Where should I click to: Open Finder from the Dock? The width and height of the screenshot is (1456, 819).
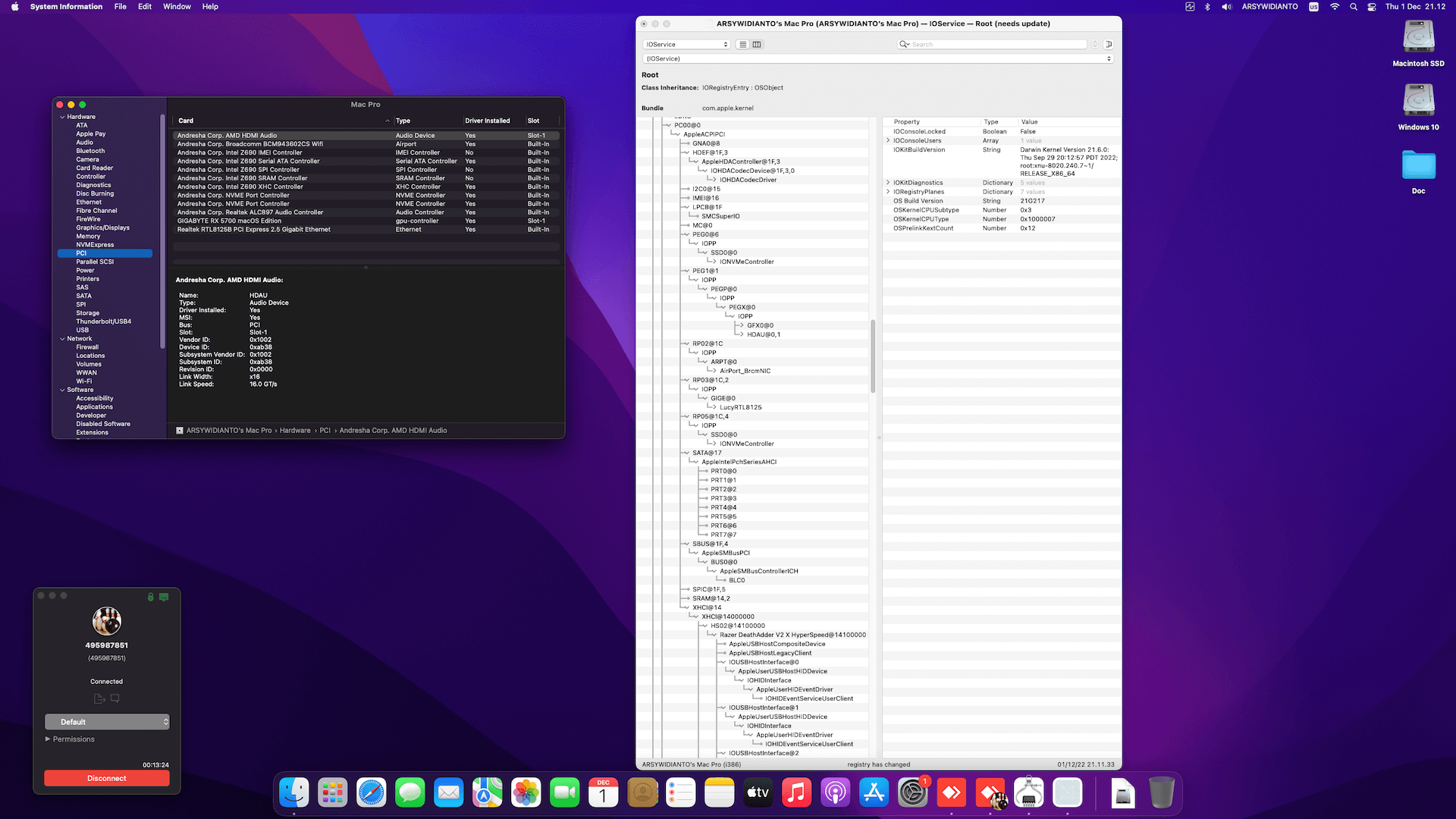[x=294, y=793]
